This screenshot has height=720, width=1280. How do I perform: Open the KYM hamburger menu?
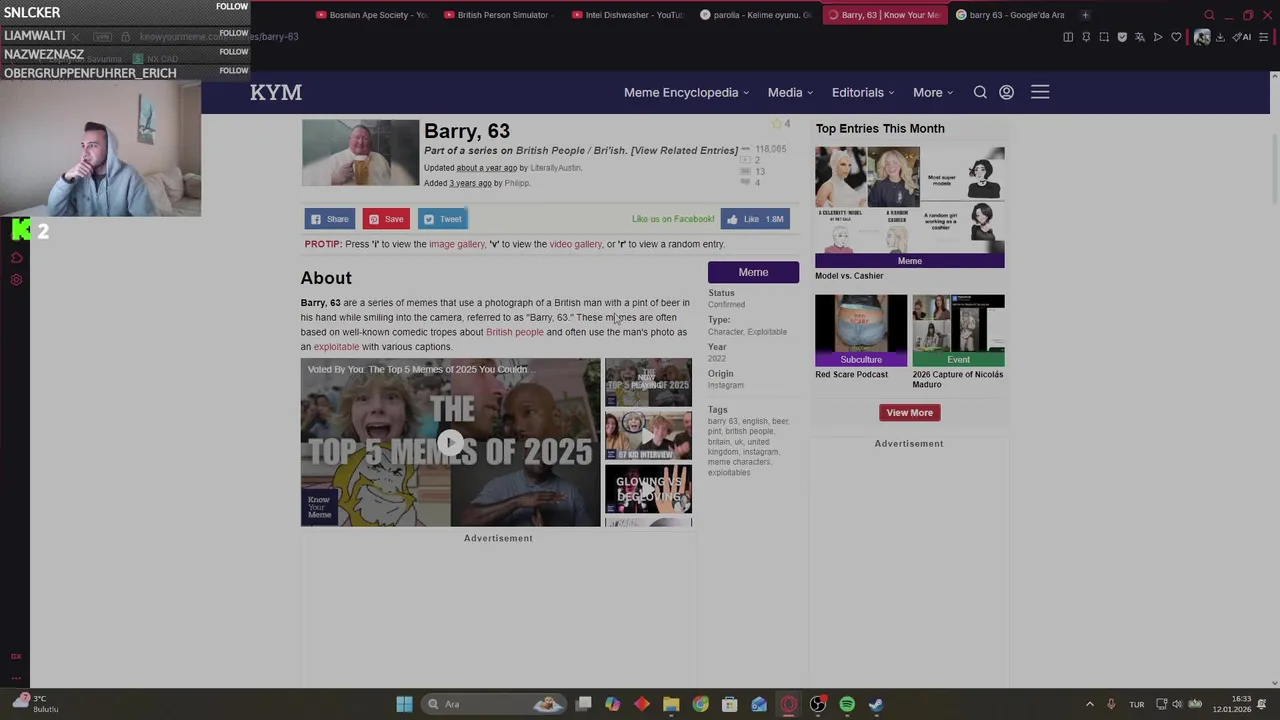1040,92
